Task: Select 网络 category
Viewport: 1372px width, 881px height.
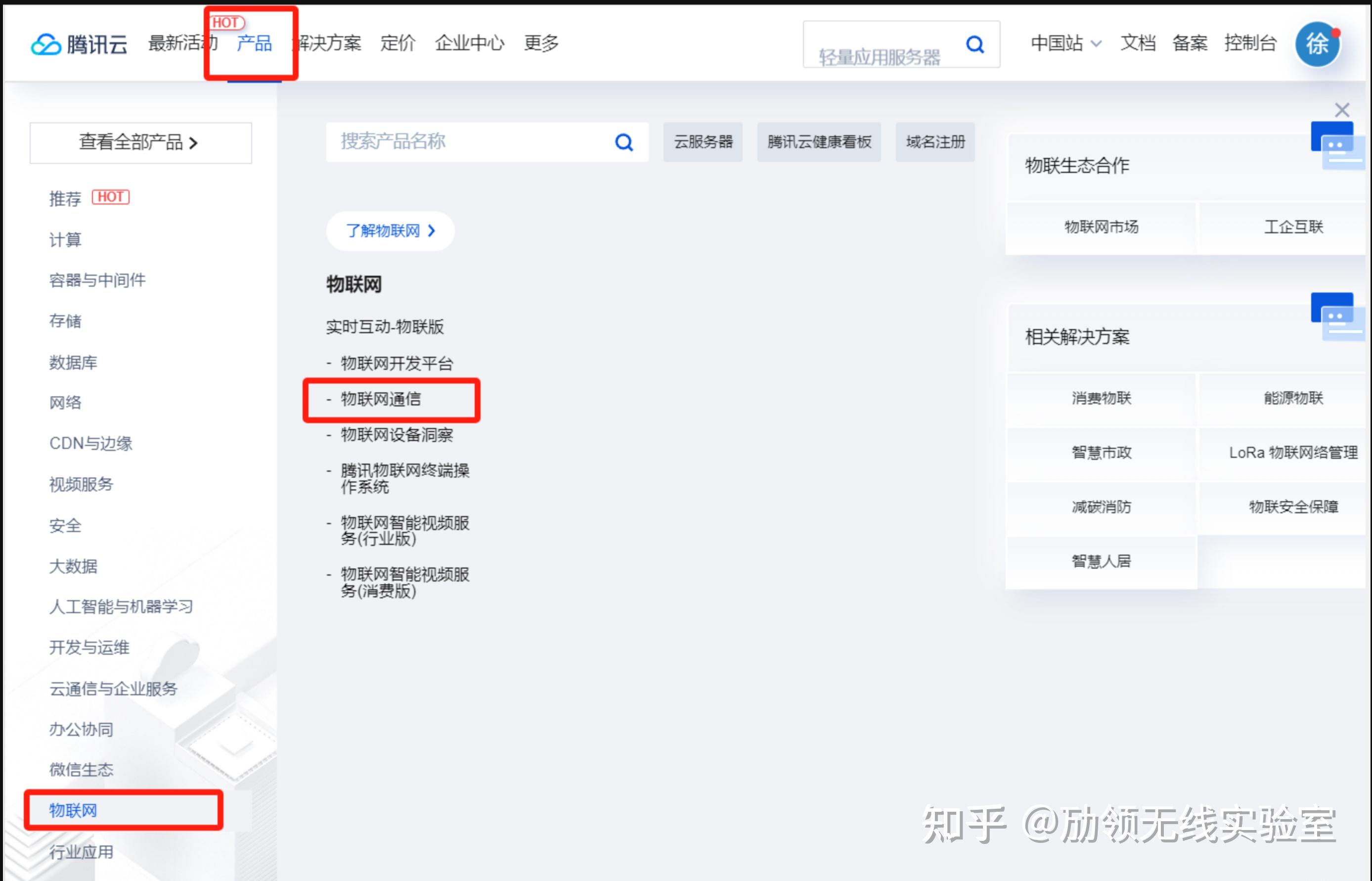Action: coord(65,403)
